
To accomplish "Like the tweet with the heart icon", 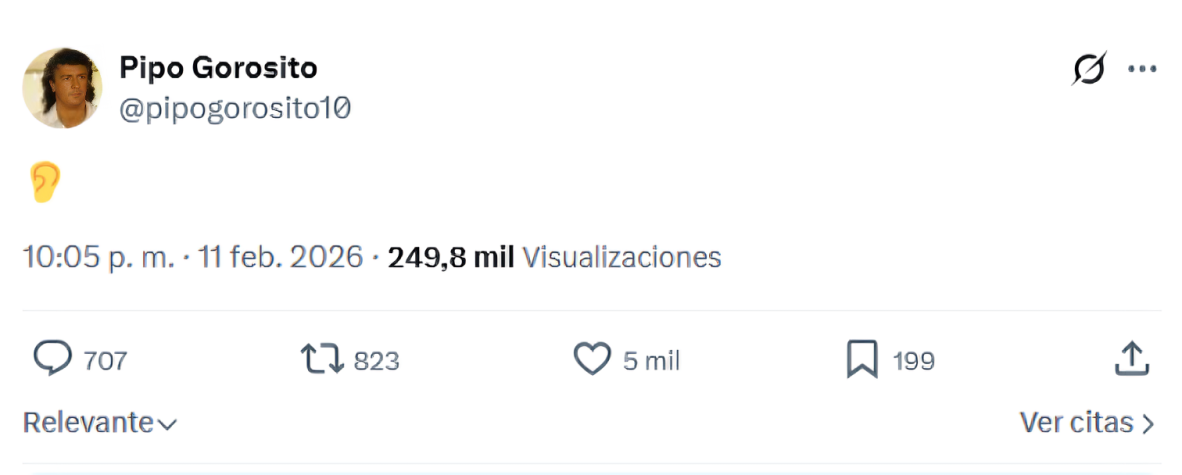I will pyautogui.click(x=592, y=359).
